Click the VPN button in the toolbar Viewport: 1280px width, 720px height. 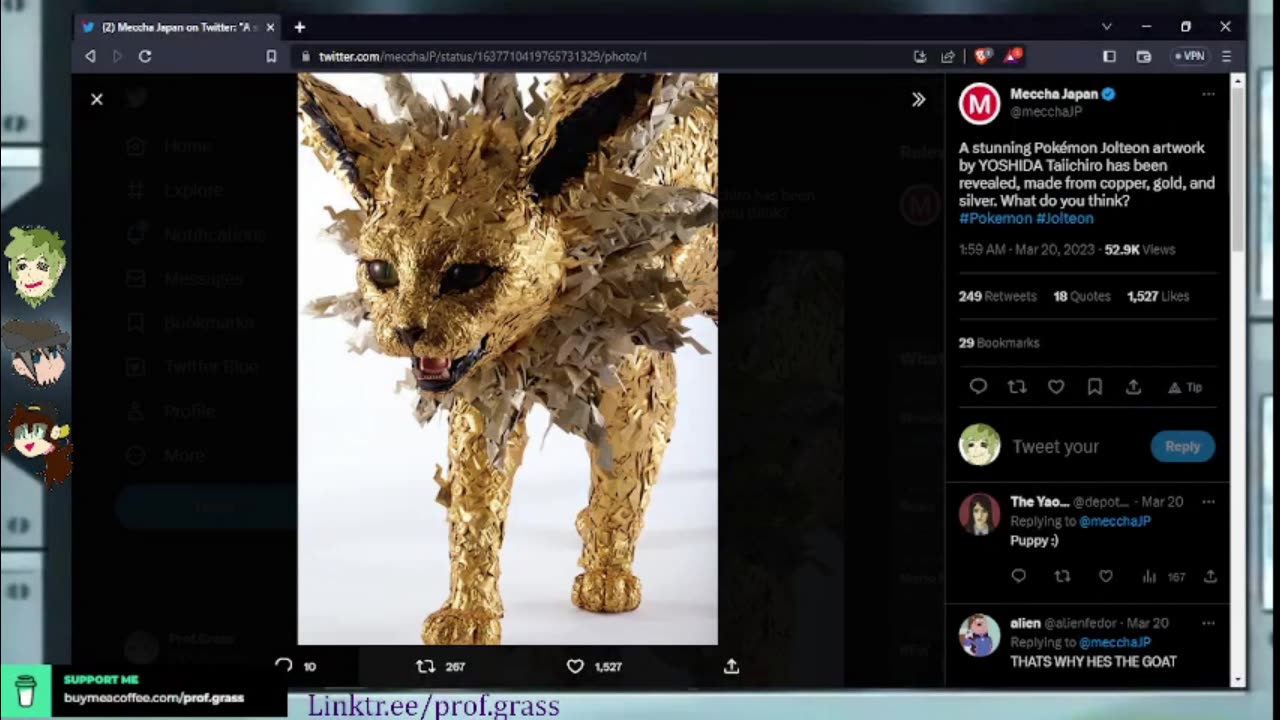(1188, 56)
